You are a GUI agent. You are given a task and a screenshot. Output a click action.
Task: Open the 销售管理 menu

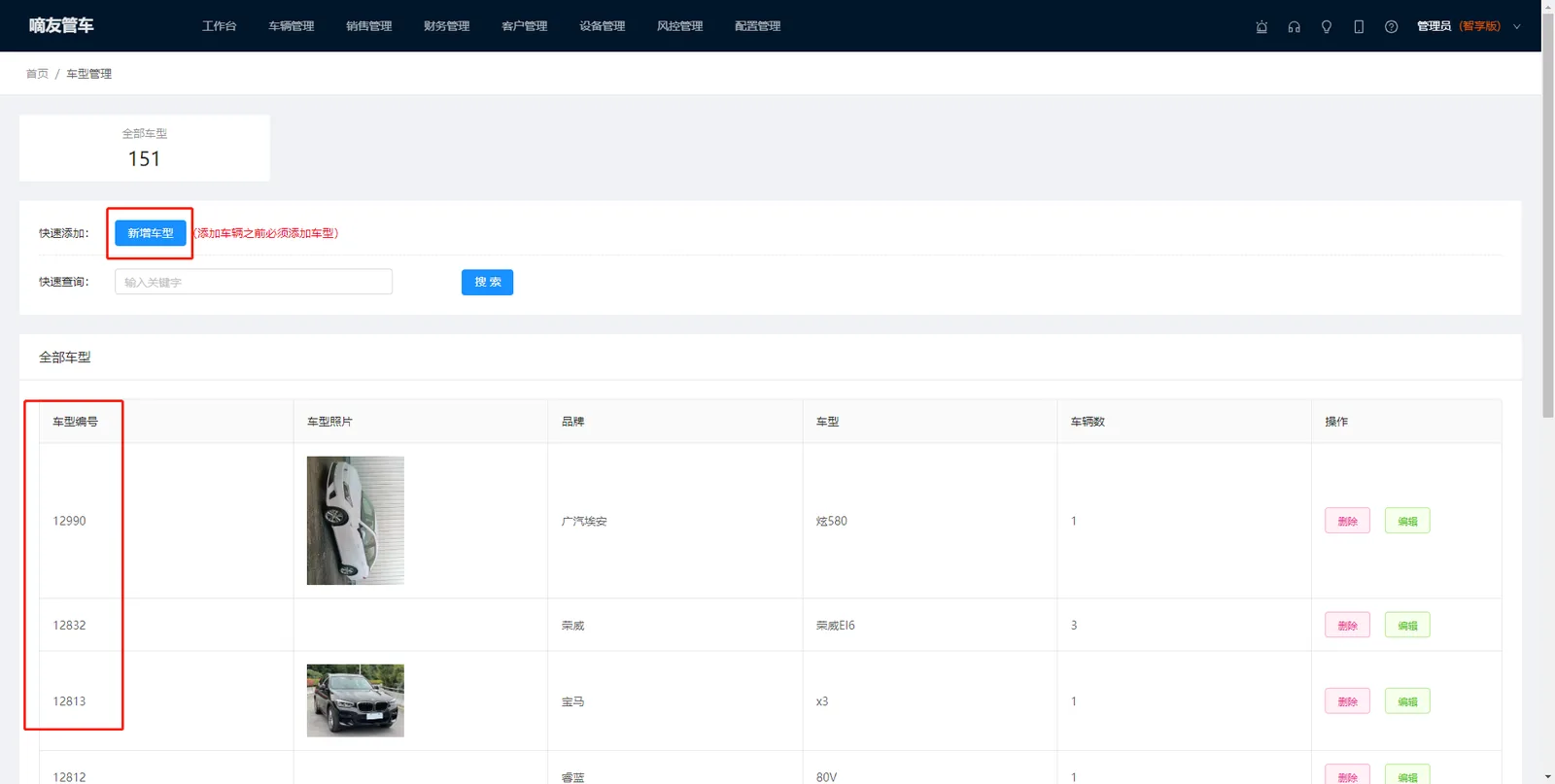[369, 26]
